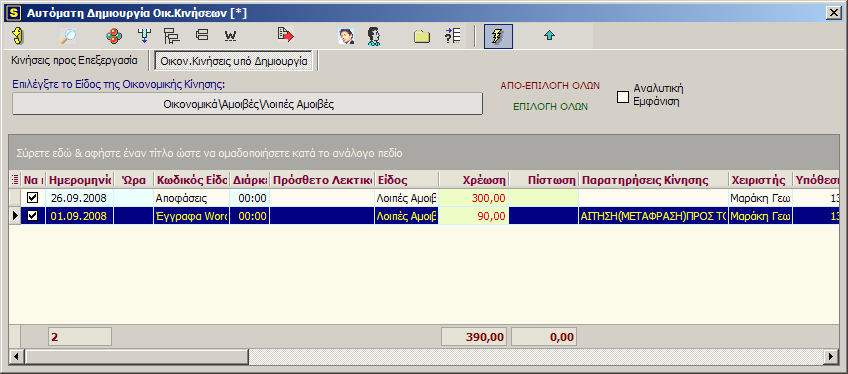Viewport: 848px width, 374px height.
Task: Click the document with red arrow icon
Action: pyautogui.click(x=285, y=36)
